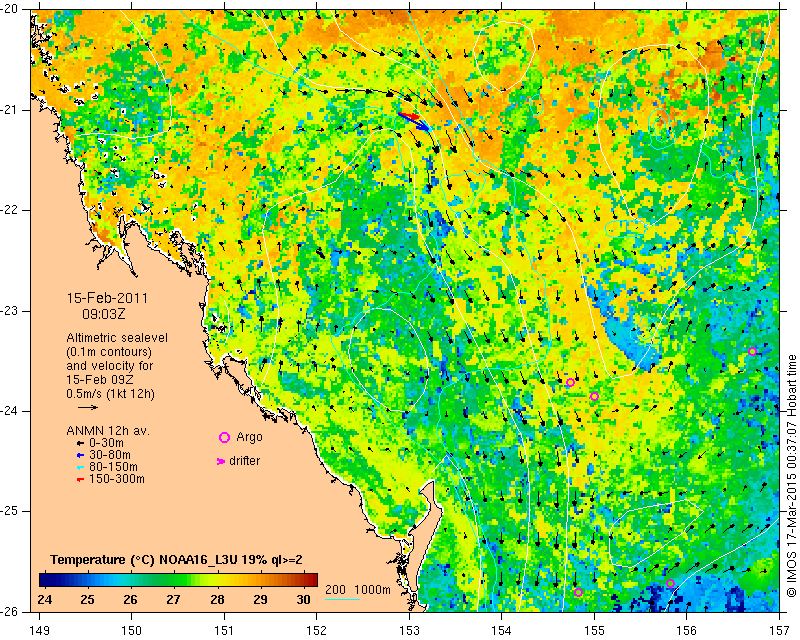Image resolution: width=800 pixels, height=640 pixels.
Task: Click the red ANMN mooring arrow near 21°S 153°E
Action: 409,116
